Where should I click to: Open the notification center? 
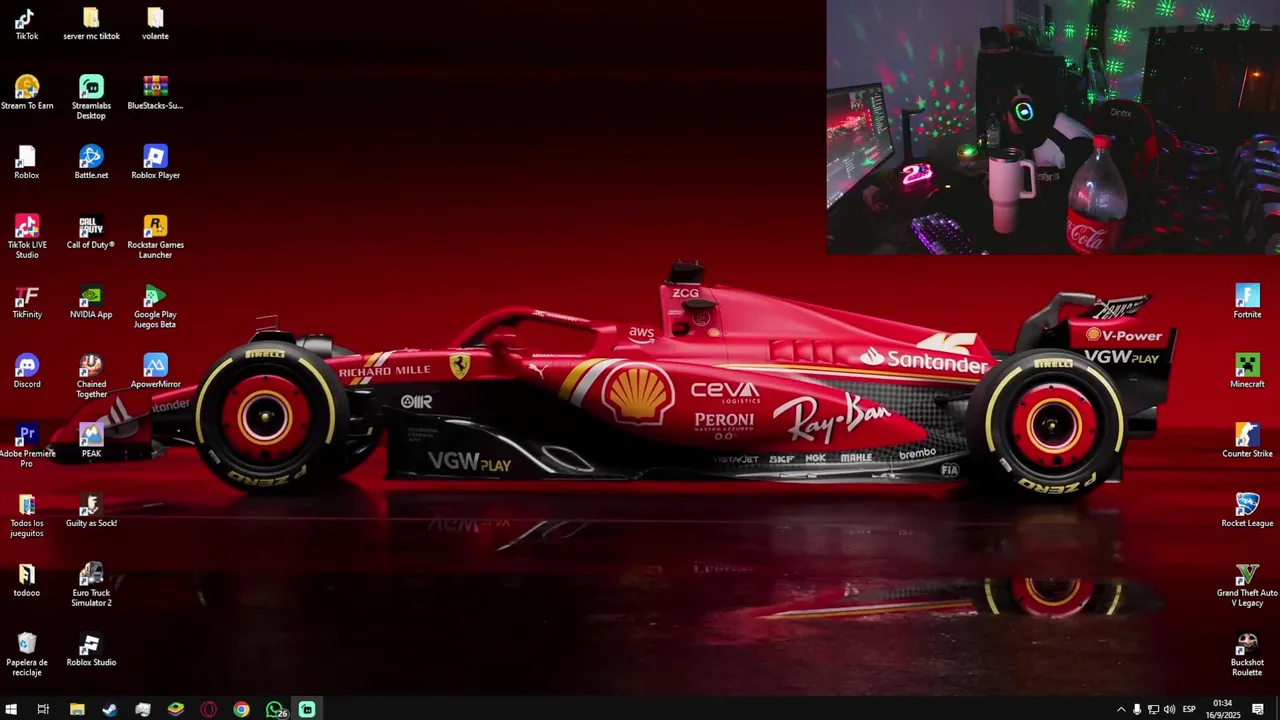pos(1258,709)
